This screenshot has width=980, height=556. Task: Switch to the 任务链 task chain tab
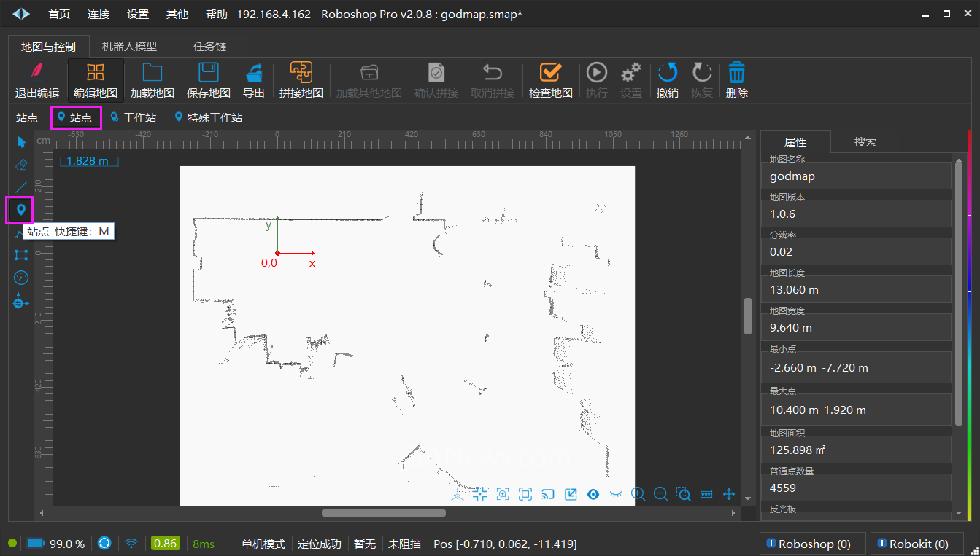[x=209, y=46]
